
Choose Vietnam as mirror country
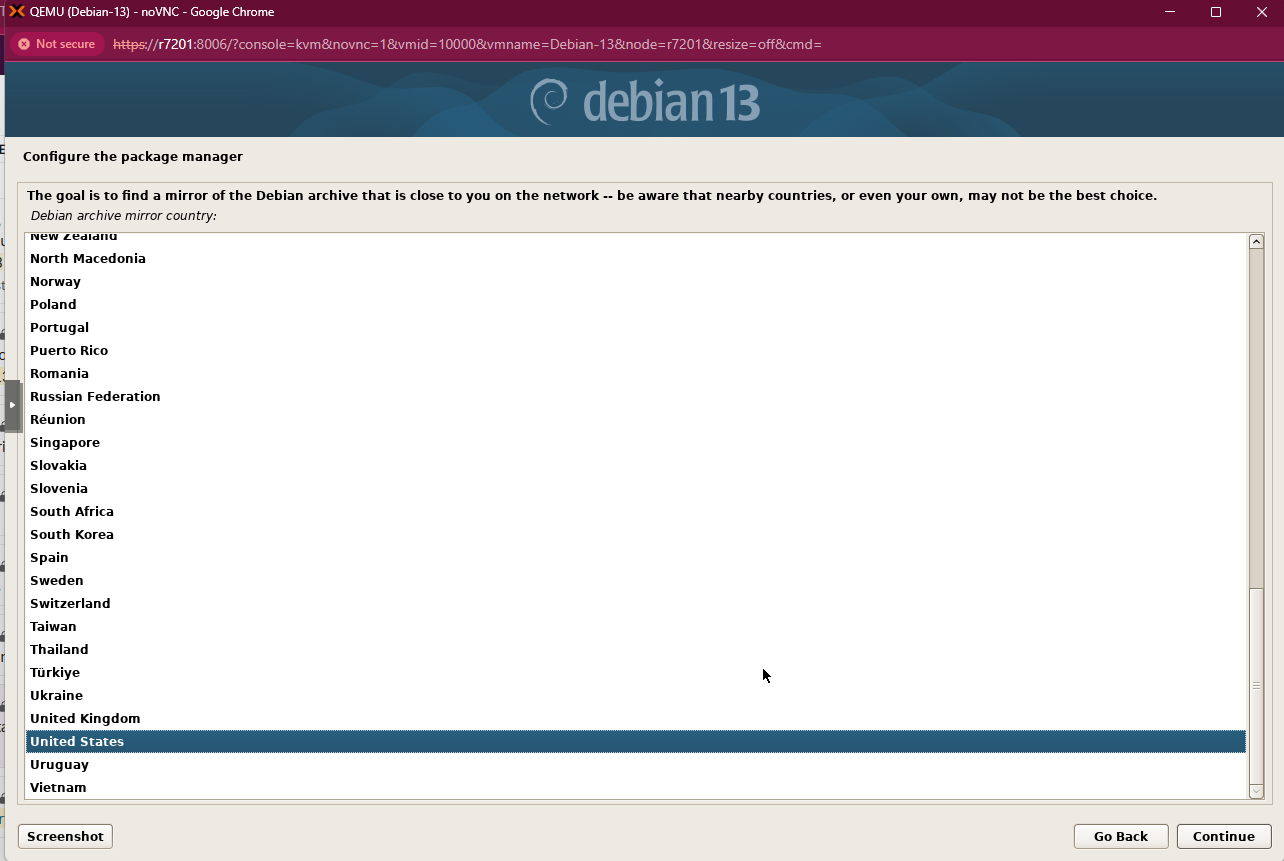point(58,788)
